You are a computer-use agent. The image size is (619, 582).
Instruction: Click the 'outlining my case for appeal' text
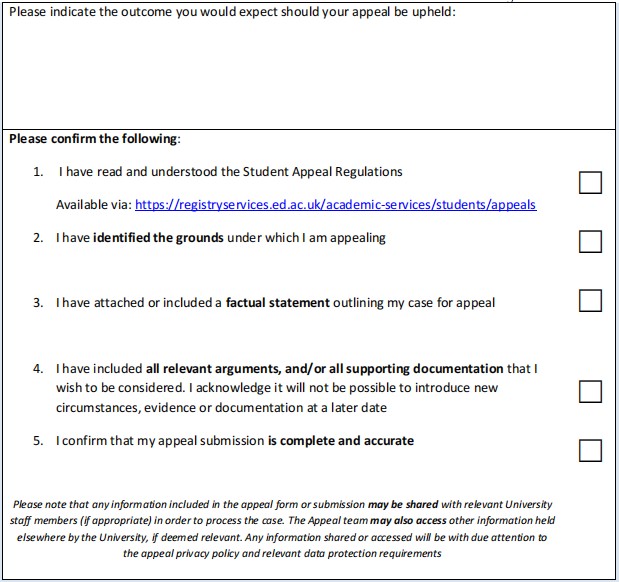[414, 303]
